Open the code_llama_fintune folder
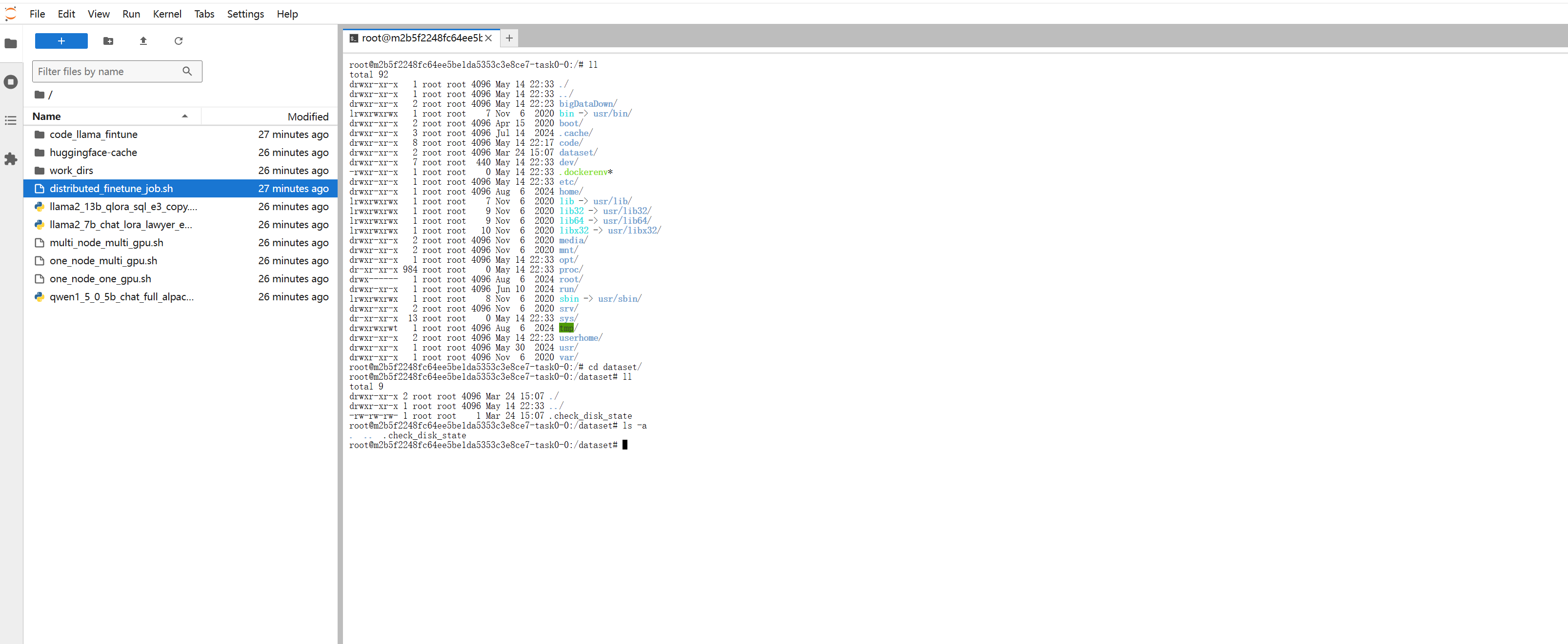The width and height of the screenshot is (1568, 644). click(x=94, y=135)
